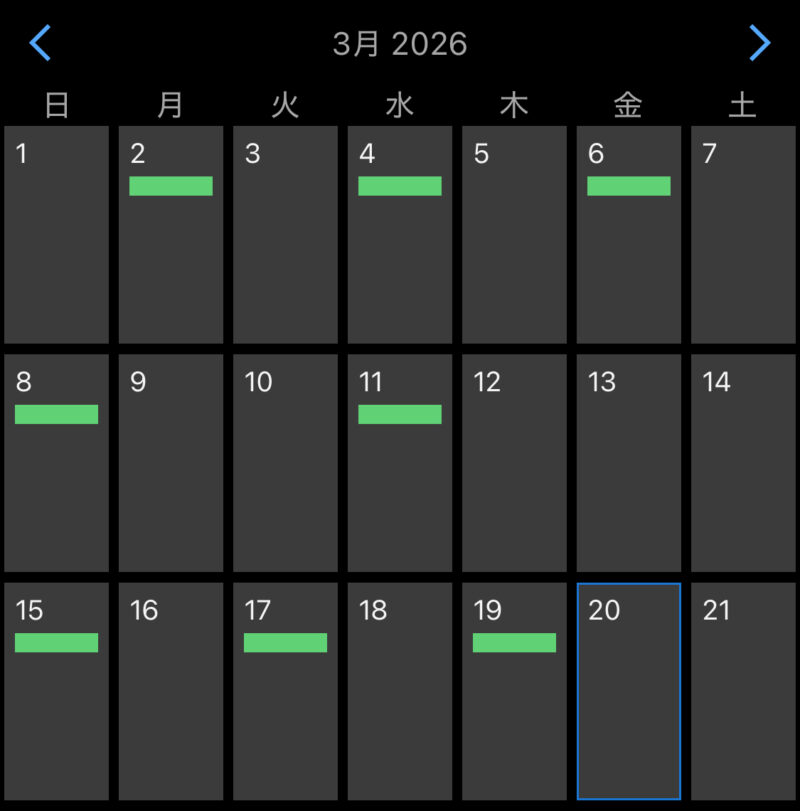Open the green event on March 8

coord(56,414)
